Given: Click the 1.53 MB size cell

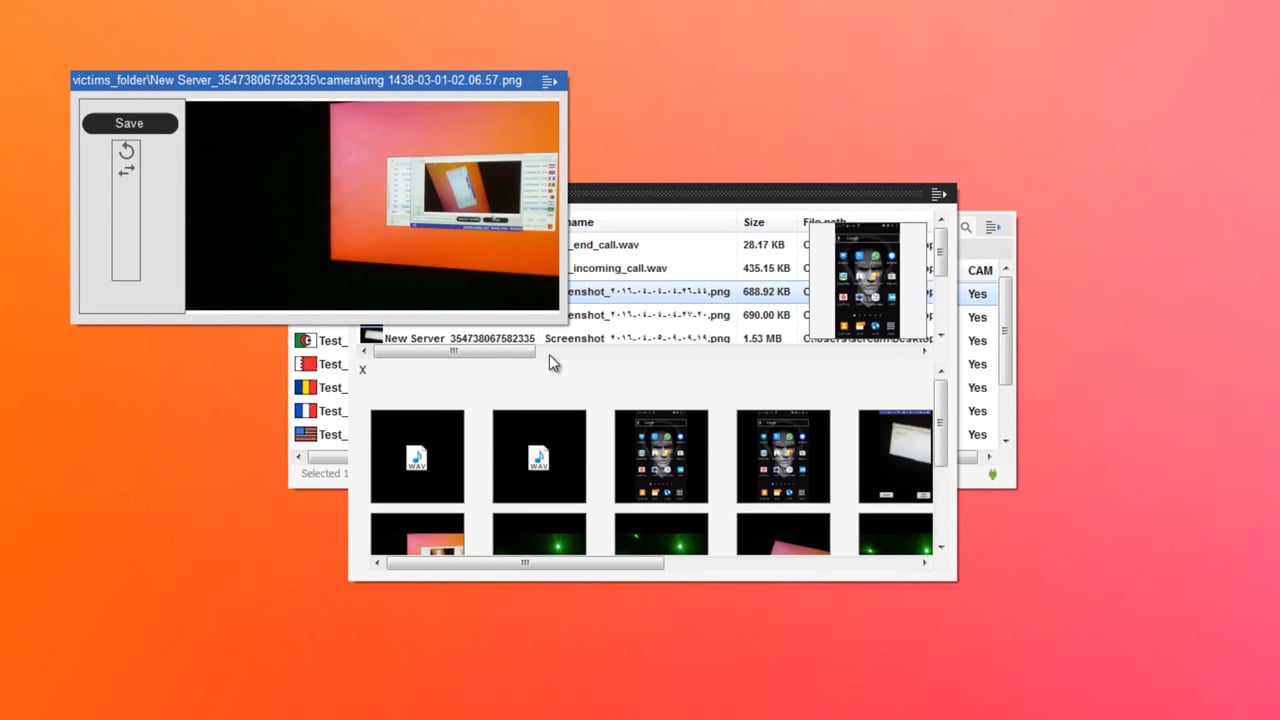Looking at the screenshot, I should coord(763,339).
